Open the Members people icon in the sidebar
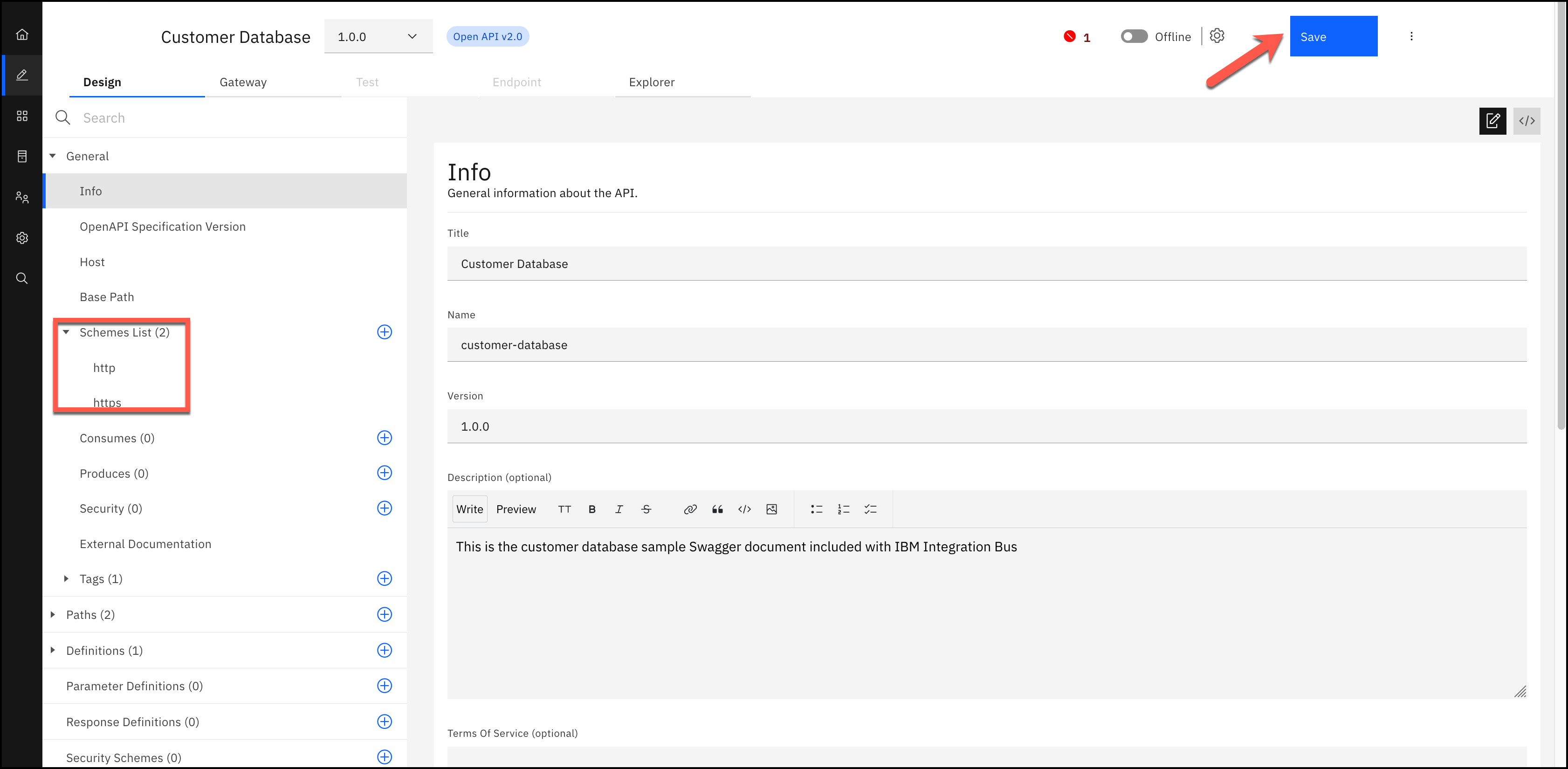Image resolution: width=1568 pixels, height=769 pixels. [x=22, y=197]
